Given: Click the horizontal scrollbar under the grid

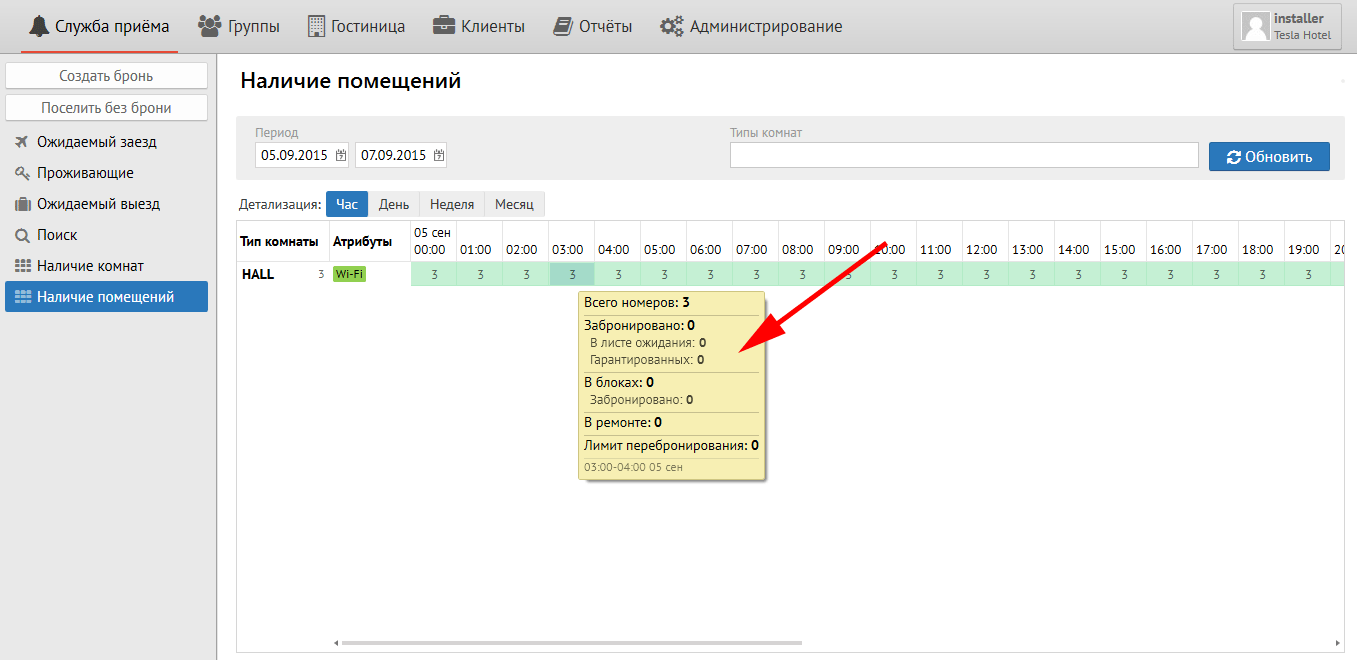Looking at the screenshot, I should point(572,643).
